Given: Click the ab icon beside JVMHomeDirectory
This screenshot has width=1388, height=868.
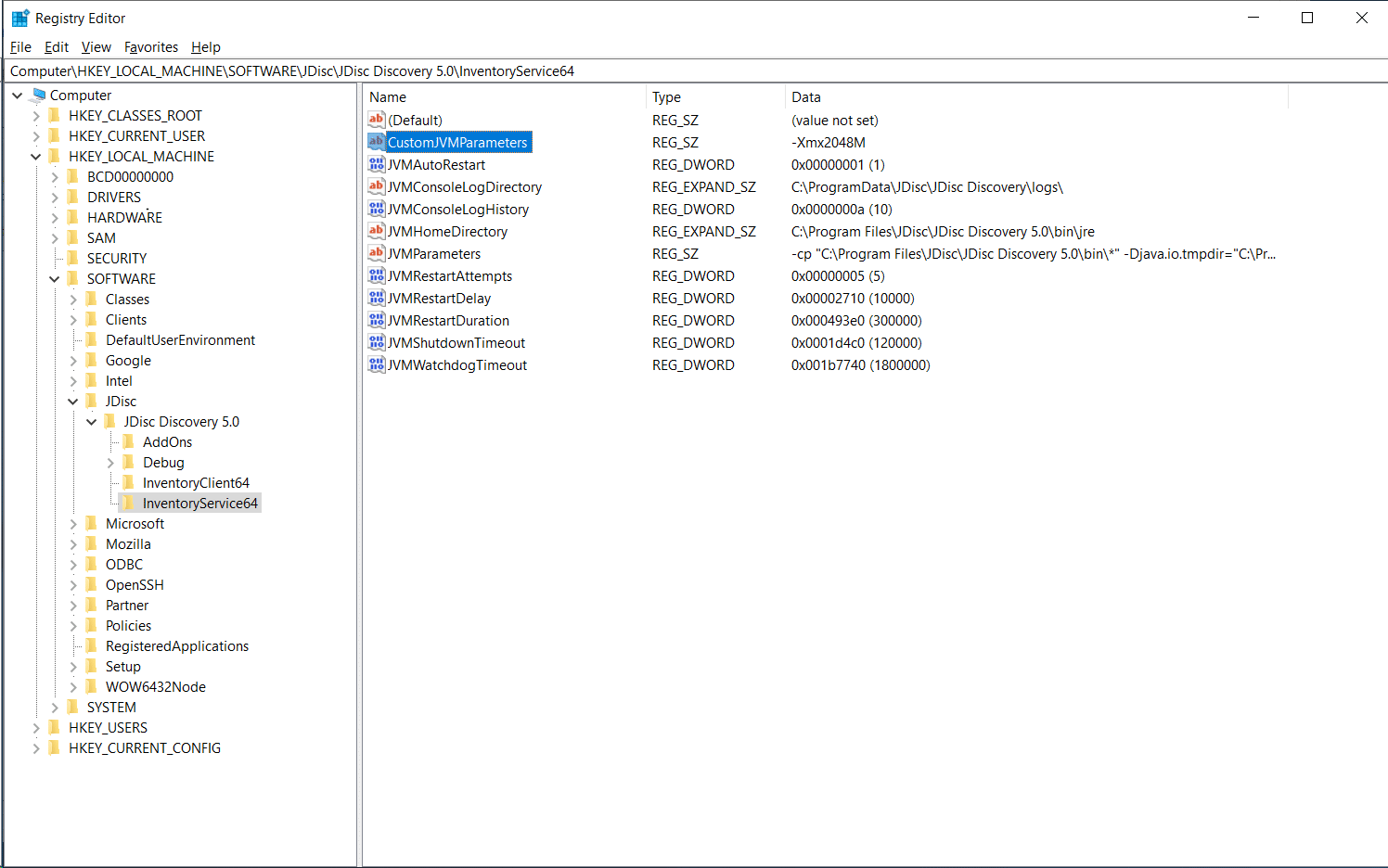Looking at the screenshot, I should point(377,231).
